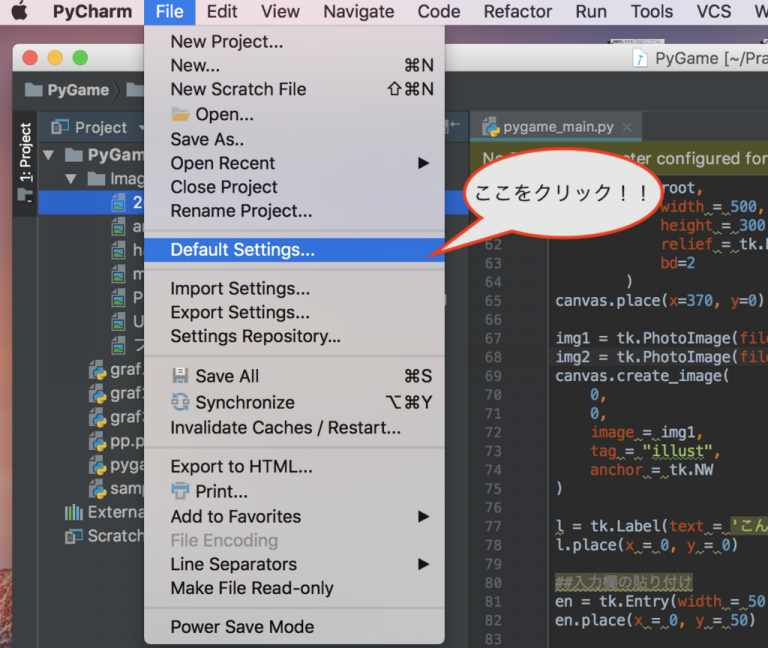Choose Export Settings...
The width and height of the screenshot is (768, 648).
tap(294, 312)
